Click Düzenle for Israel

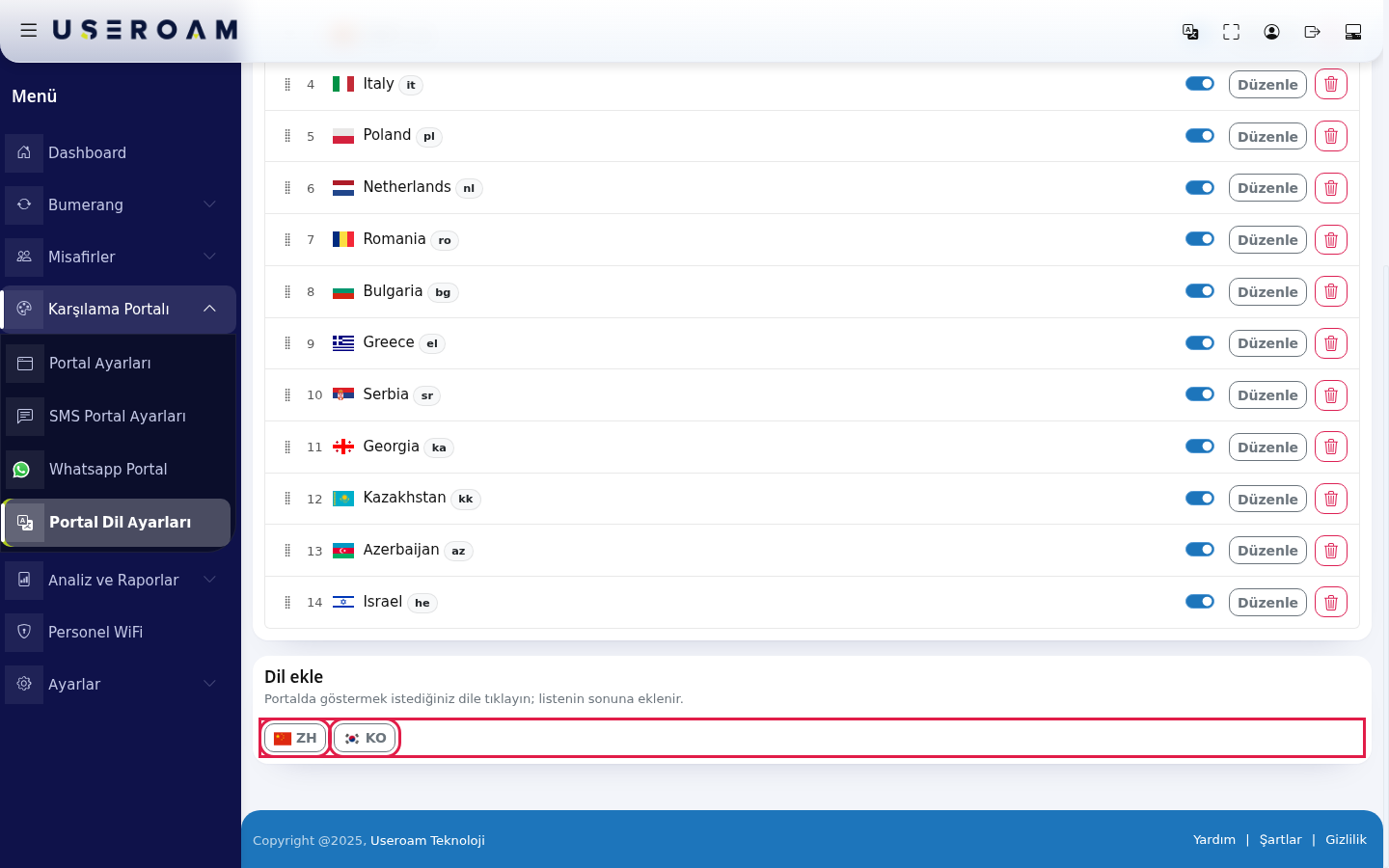coord(1267,603)
